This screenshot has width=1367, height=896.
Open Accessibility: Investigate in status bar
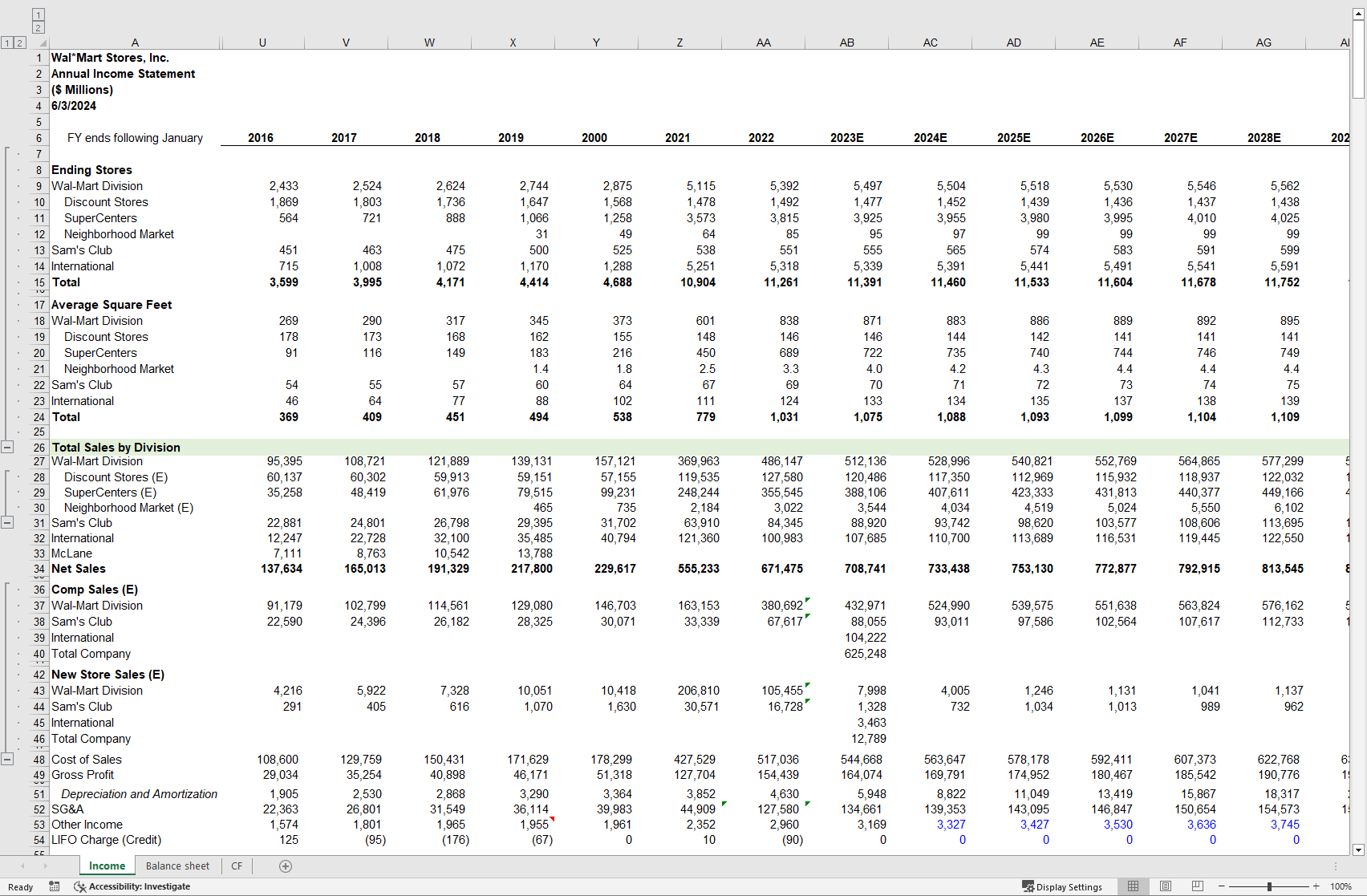(x=132, y=886)
